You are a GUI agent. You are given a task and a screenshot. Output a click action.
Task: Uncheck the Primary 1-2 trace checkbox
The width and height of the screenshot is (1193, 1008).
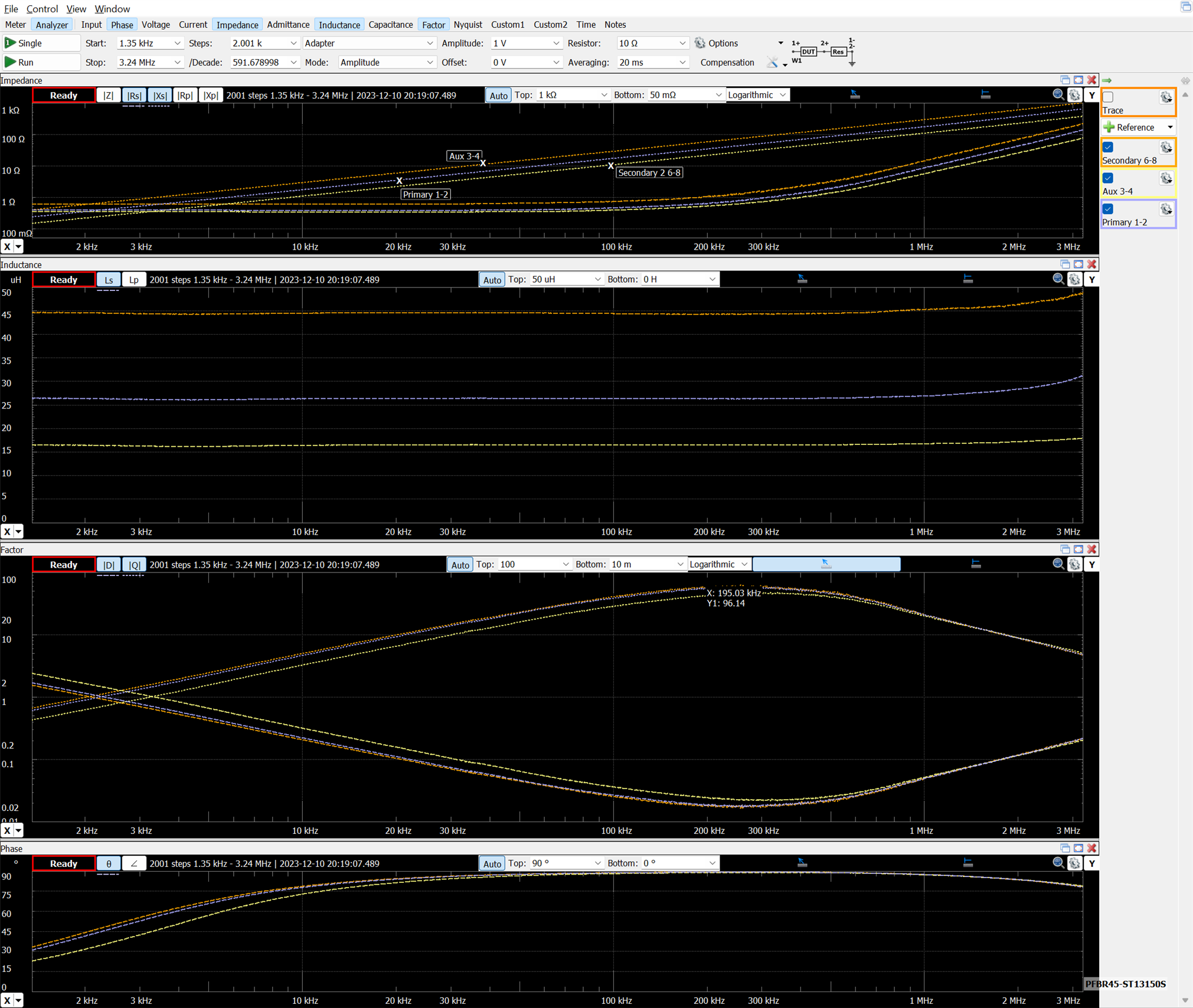coord(1108,208)
